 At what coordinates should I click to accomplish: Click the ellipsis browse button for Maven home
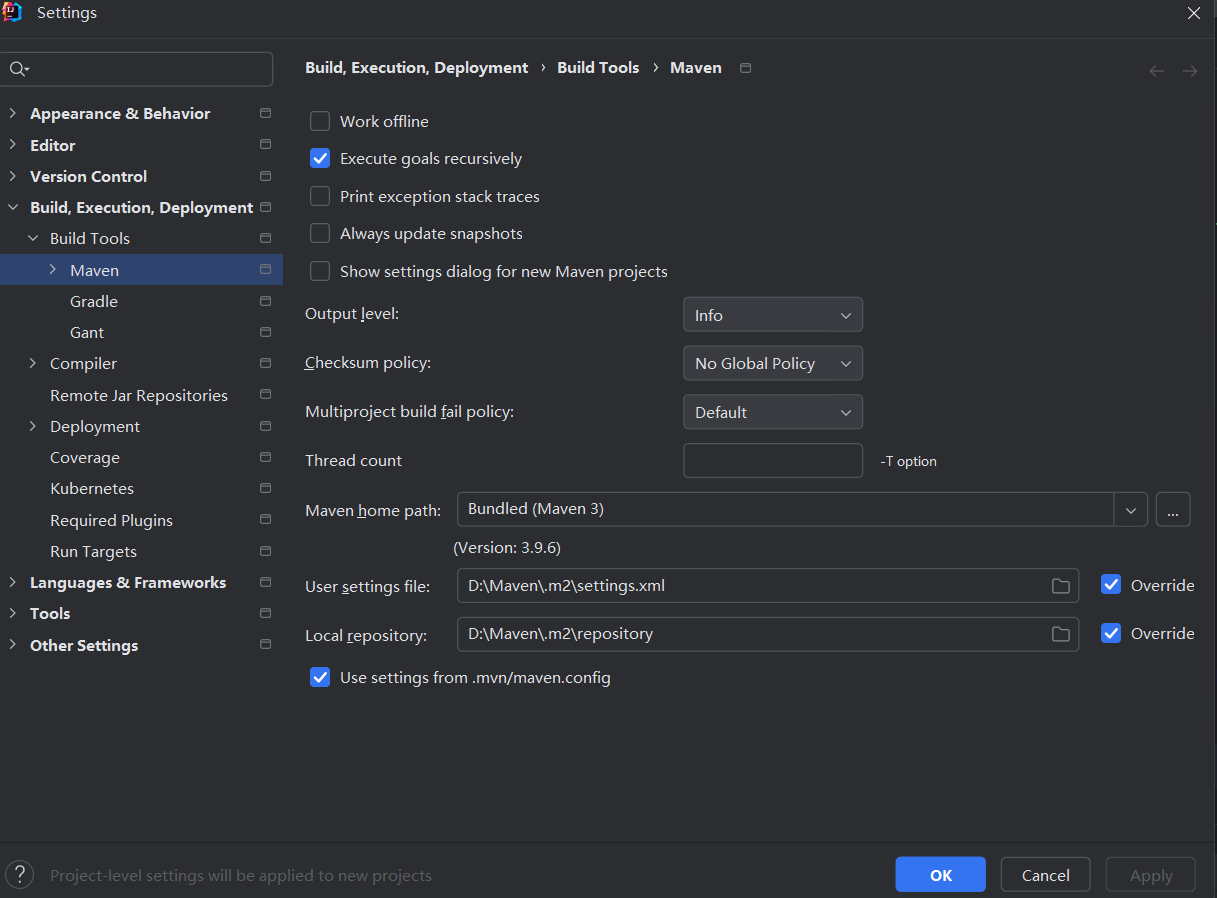pyautogui.click(x=1173, y=509)
